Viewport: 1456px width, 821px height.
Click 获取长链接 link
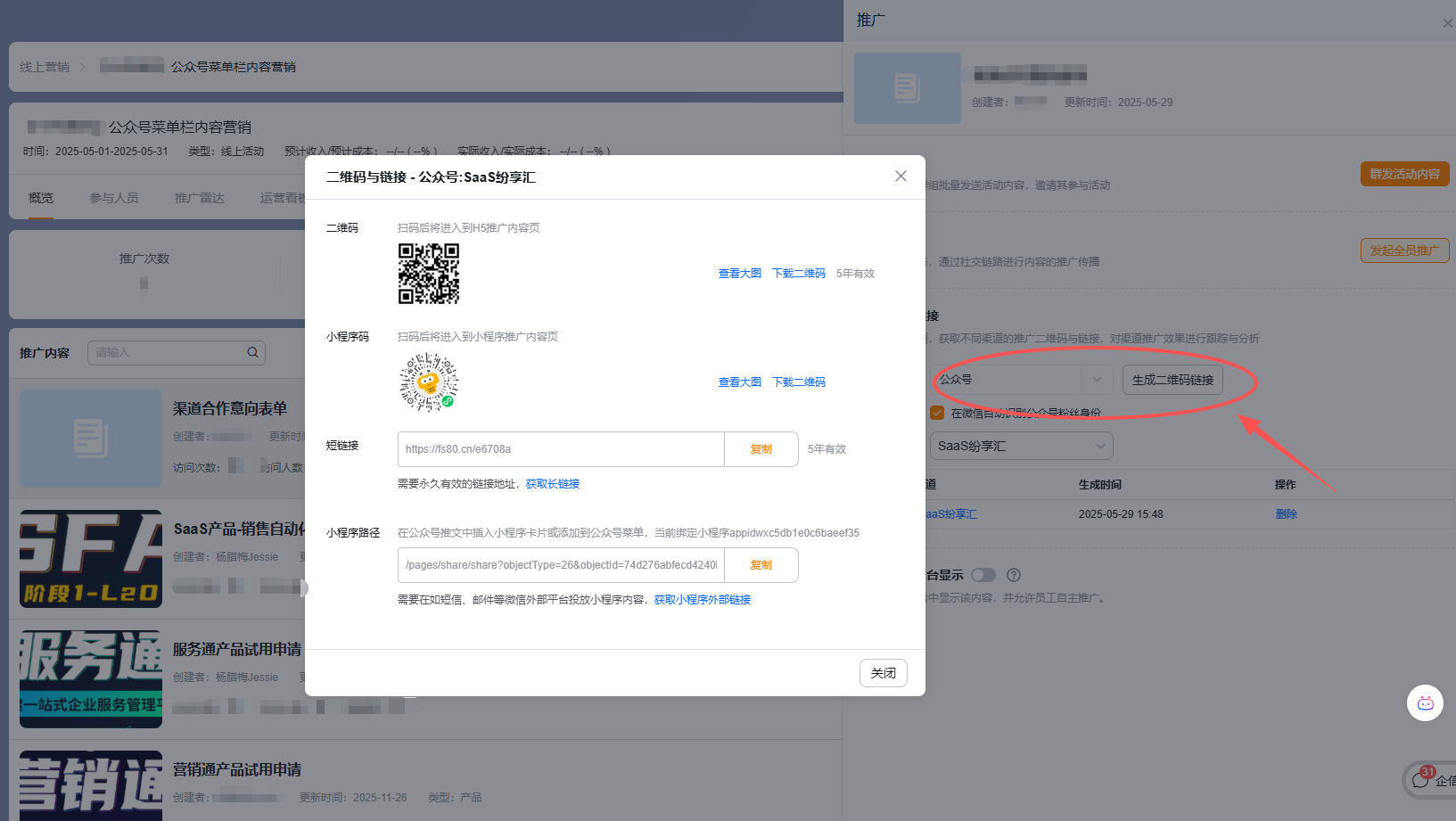[553, 484]
